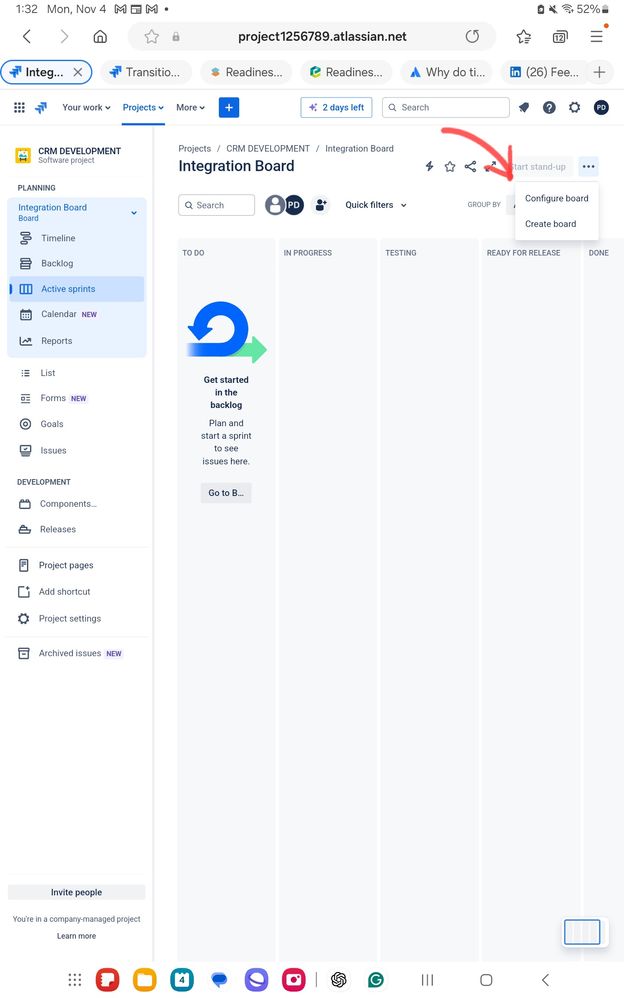Open Goals in sidebar
The image size is (624, 998).
(x=76, y=424)
